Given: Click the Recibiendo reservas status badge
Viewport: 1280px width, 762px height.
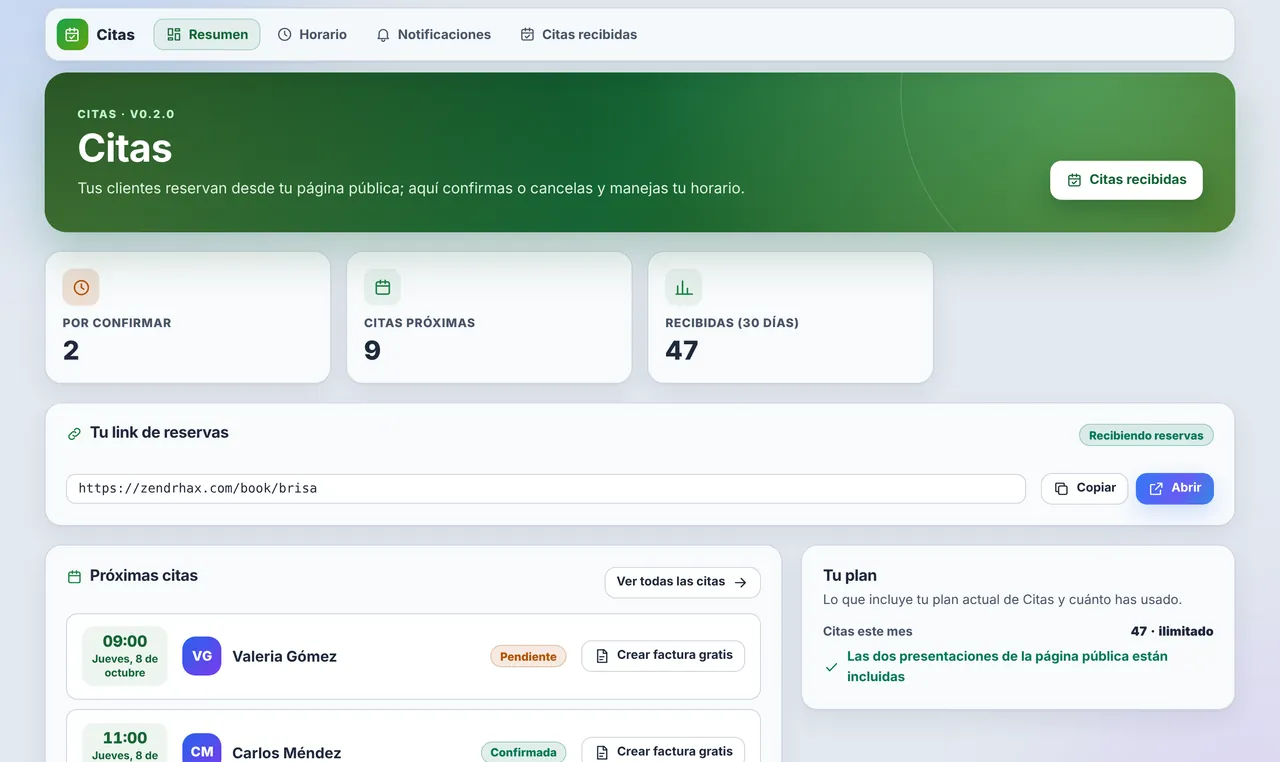Looking at the screenshot, I should click(x=1146, y=435).
